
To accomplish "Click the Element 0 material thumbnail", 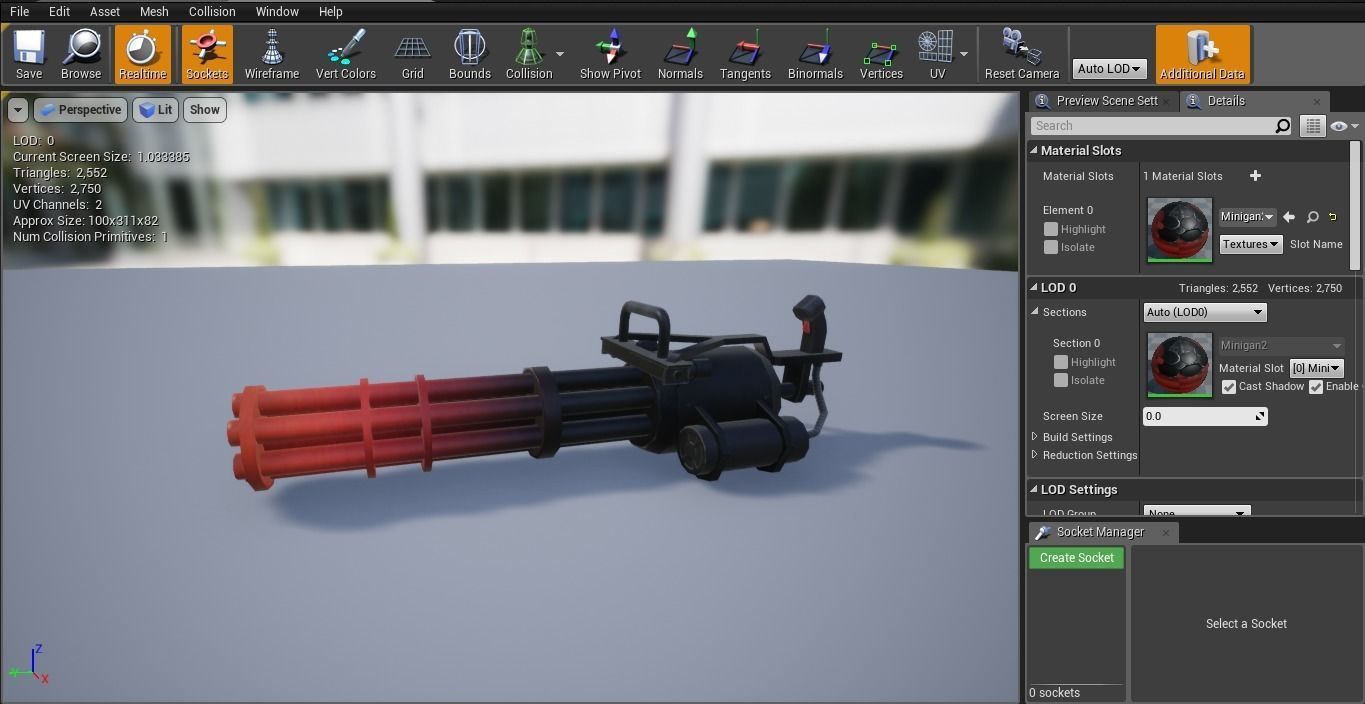I will pyautogui.click(x=1179, y=230).
